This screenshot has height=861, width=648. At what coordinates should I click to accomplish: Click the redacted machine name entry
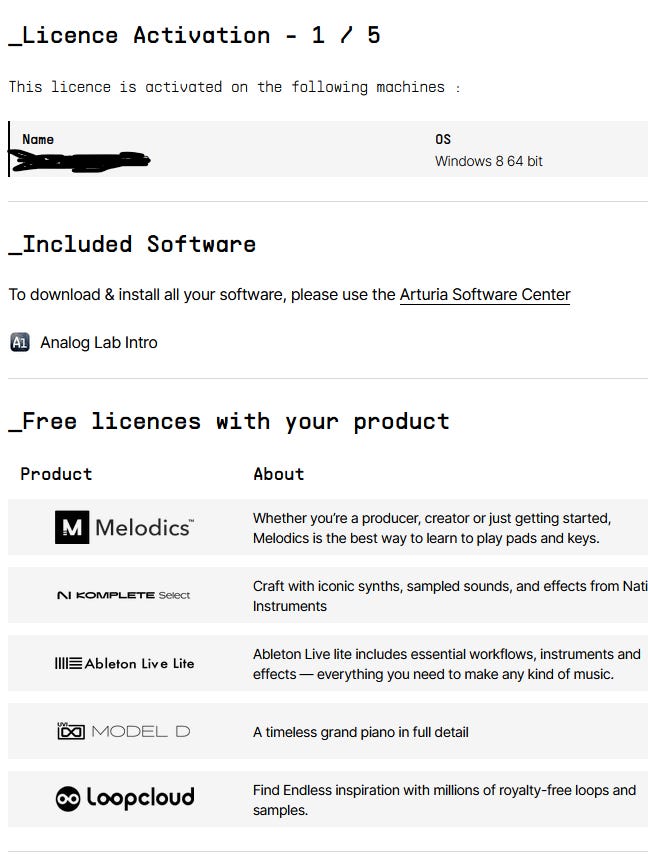coord(80,159)
